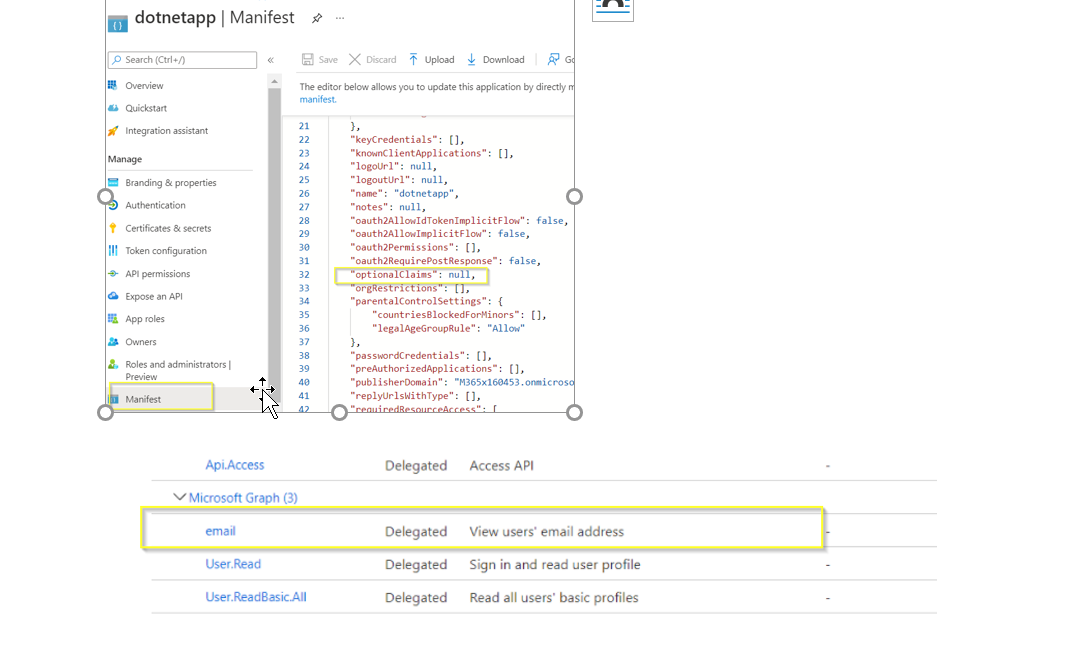Click the User.ReadBasic.All permission link
The width and height of the screenshot is (1068, 672).
[x=256, y=597]
